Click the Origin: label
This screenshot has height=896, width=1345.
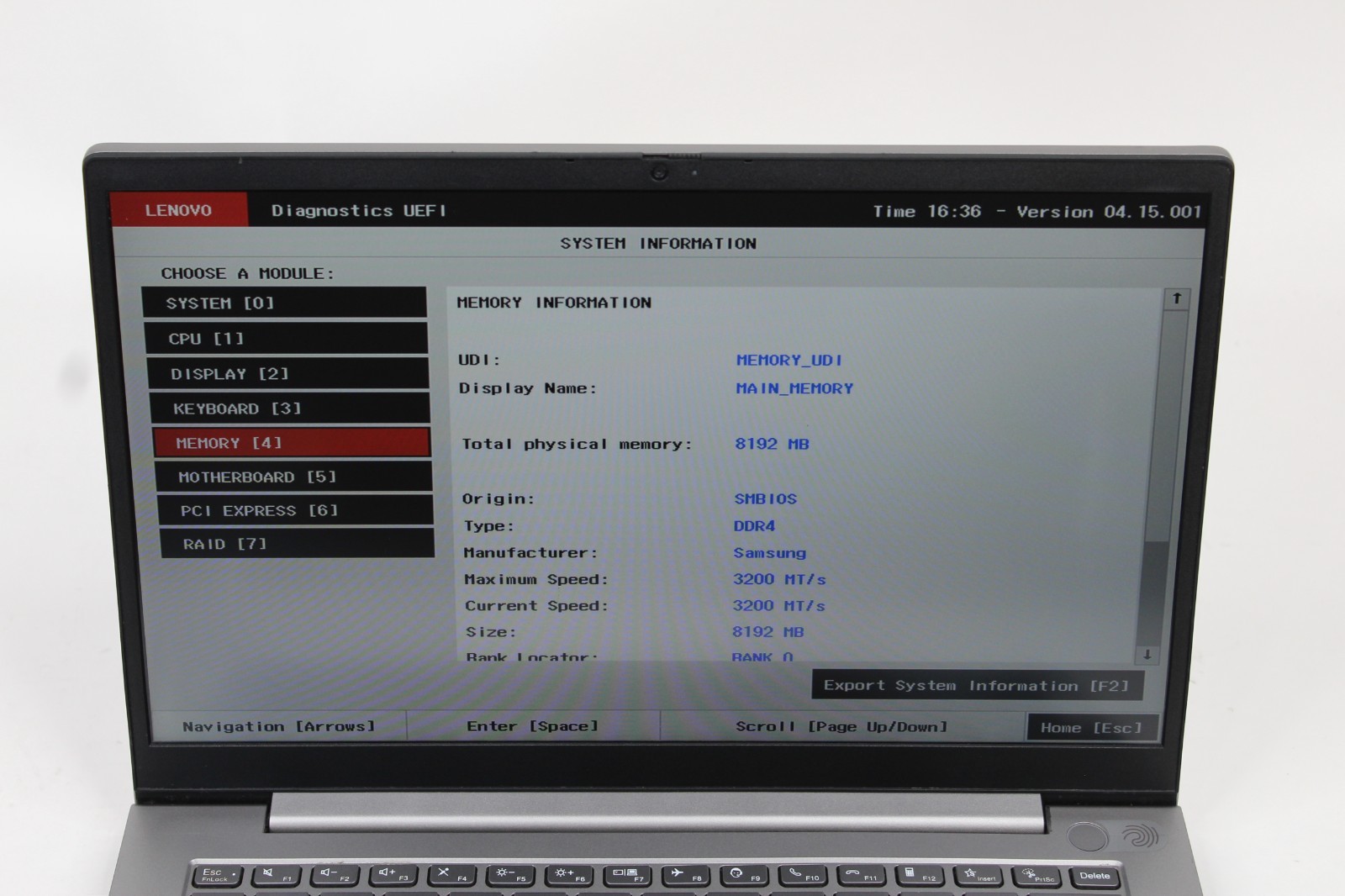click(498, 498)
